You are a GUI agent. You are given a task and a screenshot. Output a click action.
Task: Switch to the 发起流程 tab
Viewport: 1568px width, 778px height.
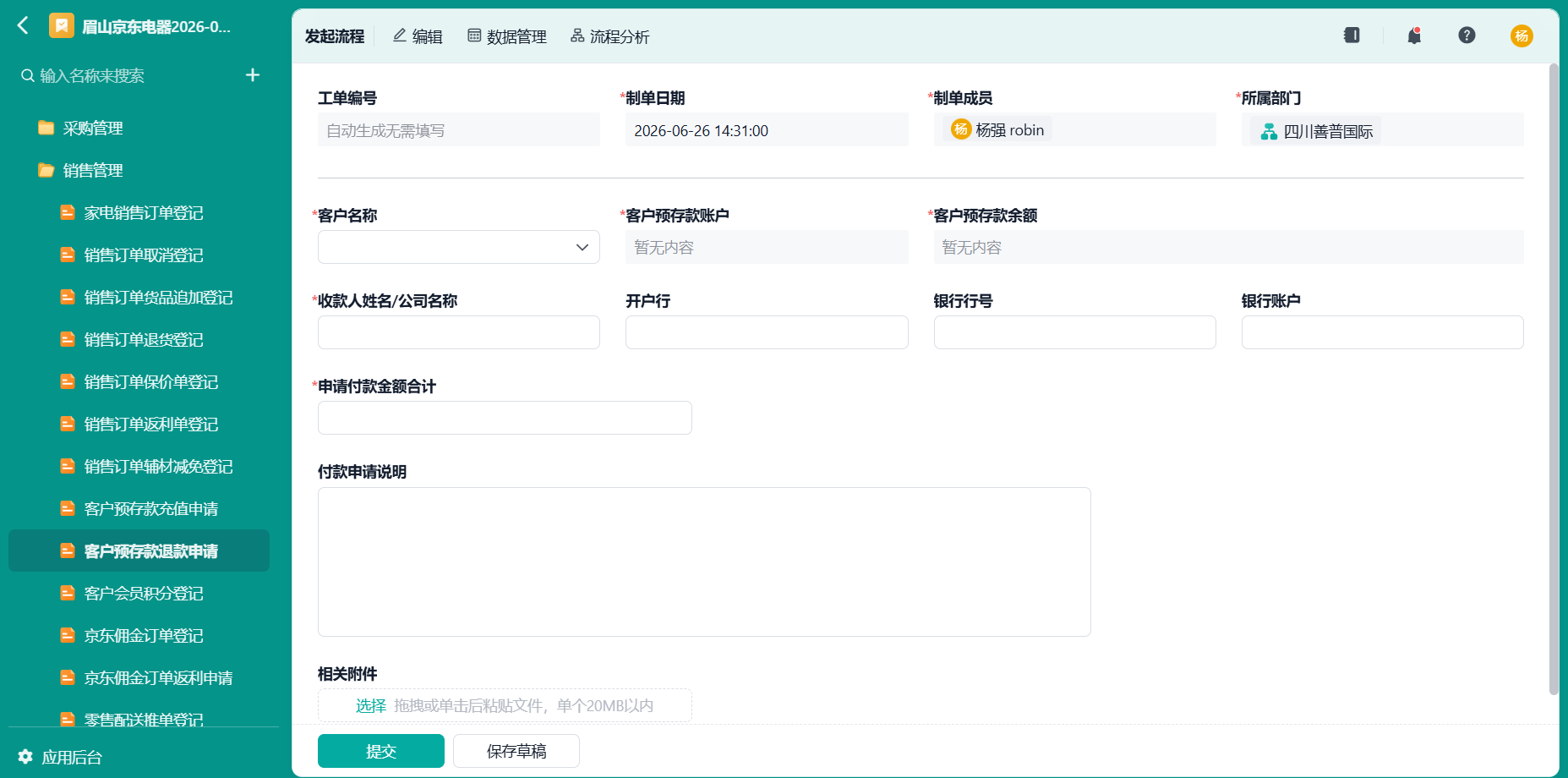pyautogui.click(x=335, y=36)
